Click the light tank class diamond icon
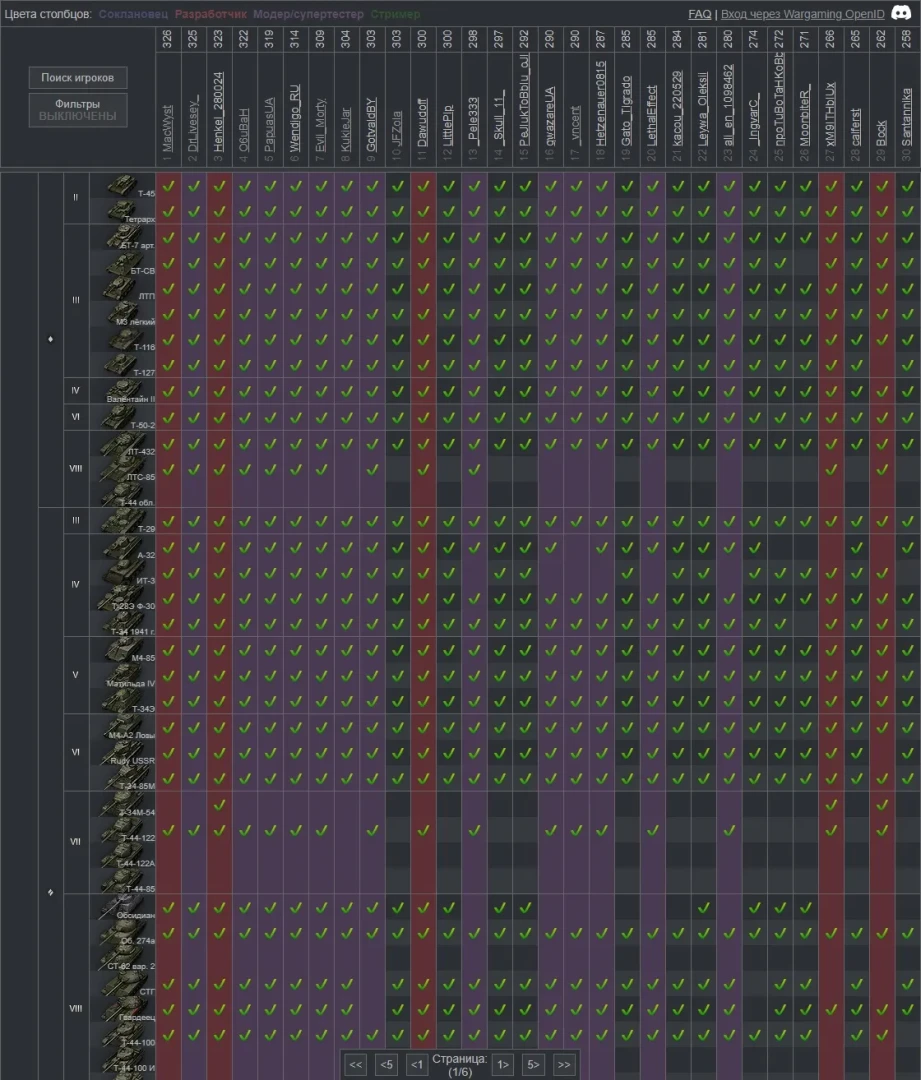This screenshot has height=1080, width=921. 50,339
